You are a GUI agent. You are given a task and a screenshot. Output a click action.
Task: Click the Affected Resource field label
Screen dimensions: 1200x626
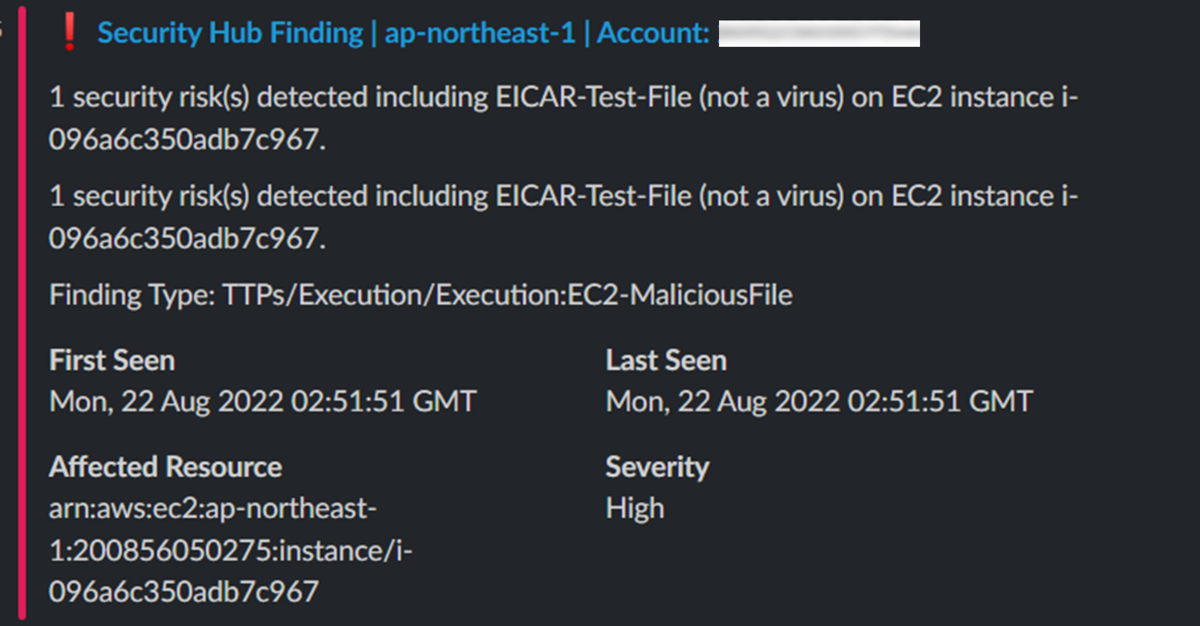pyautogui.click(x=165, y=467)
